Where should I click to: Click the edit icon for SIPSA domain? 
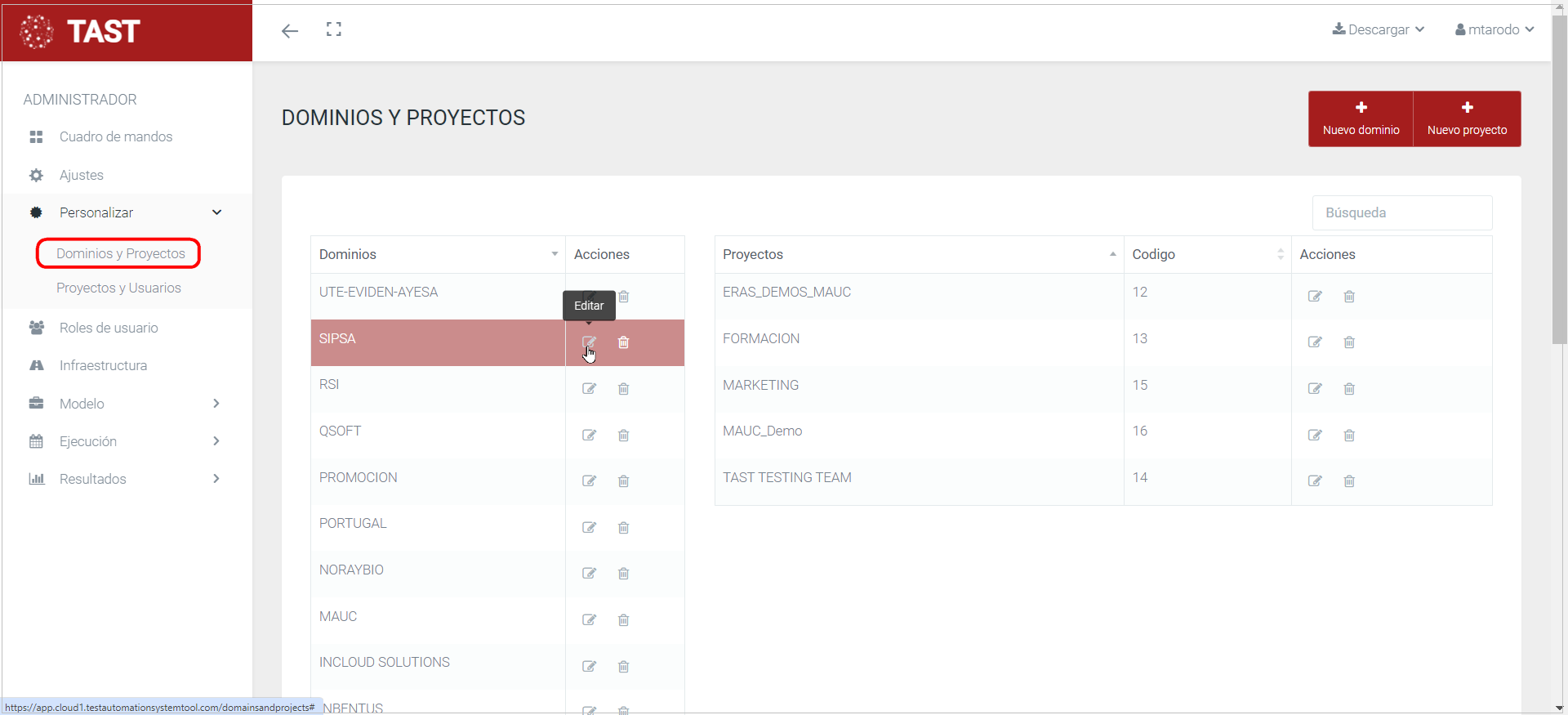pos(589,342)
